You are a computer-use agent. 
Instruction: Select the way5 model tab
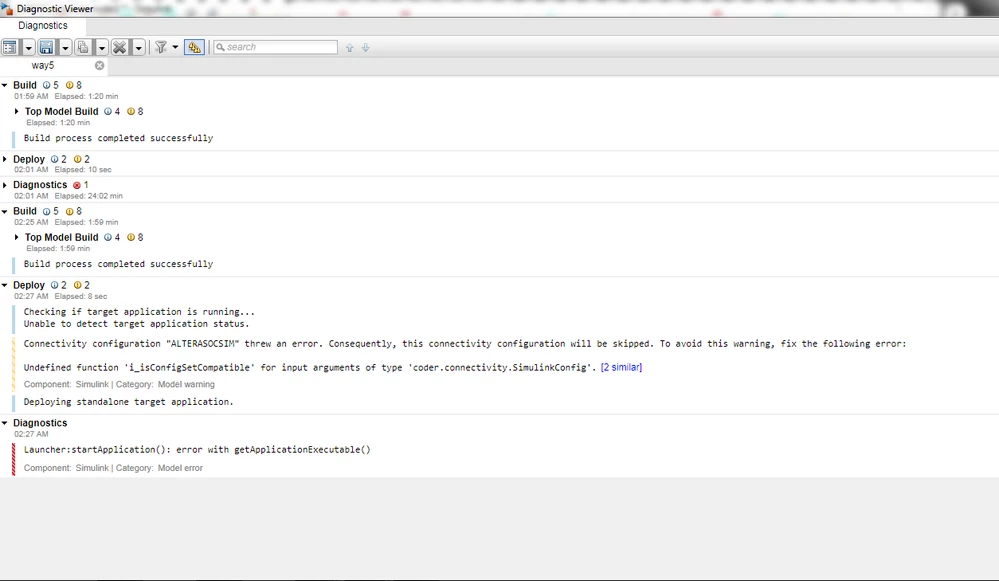(43, 66)
